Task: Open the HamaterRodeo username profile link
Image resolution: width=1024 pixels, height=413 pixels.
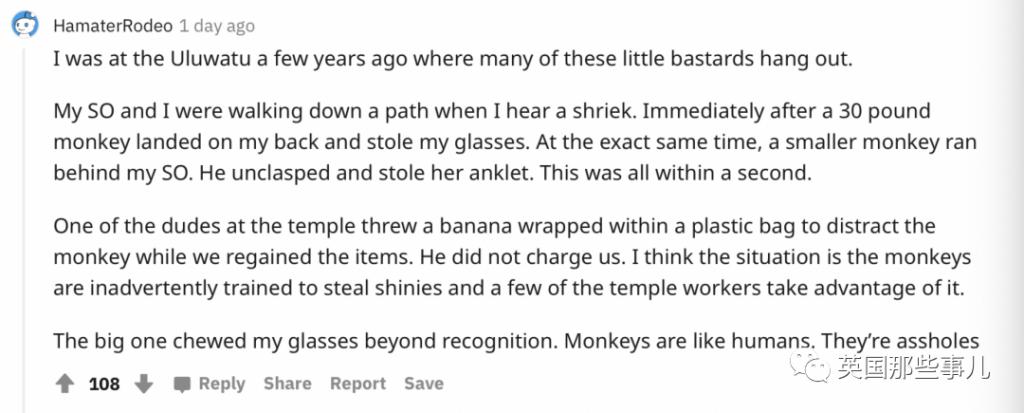Action: click(112, 26)
